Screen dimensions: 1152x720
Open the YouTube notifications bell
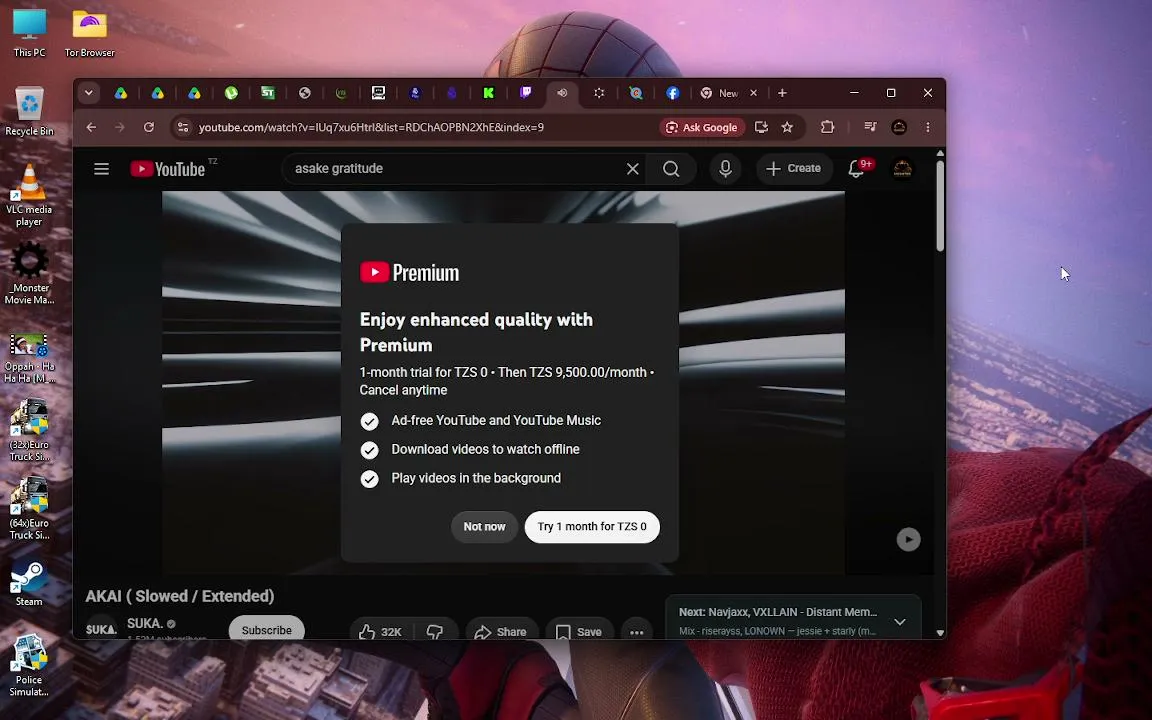pyautogui.click(x=857, y=169)
